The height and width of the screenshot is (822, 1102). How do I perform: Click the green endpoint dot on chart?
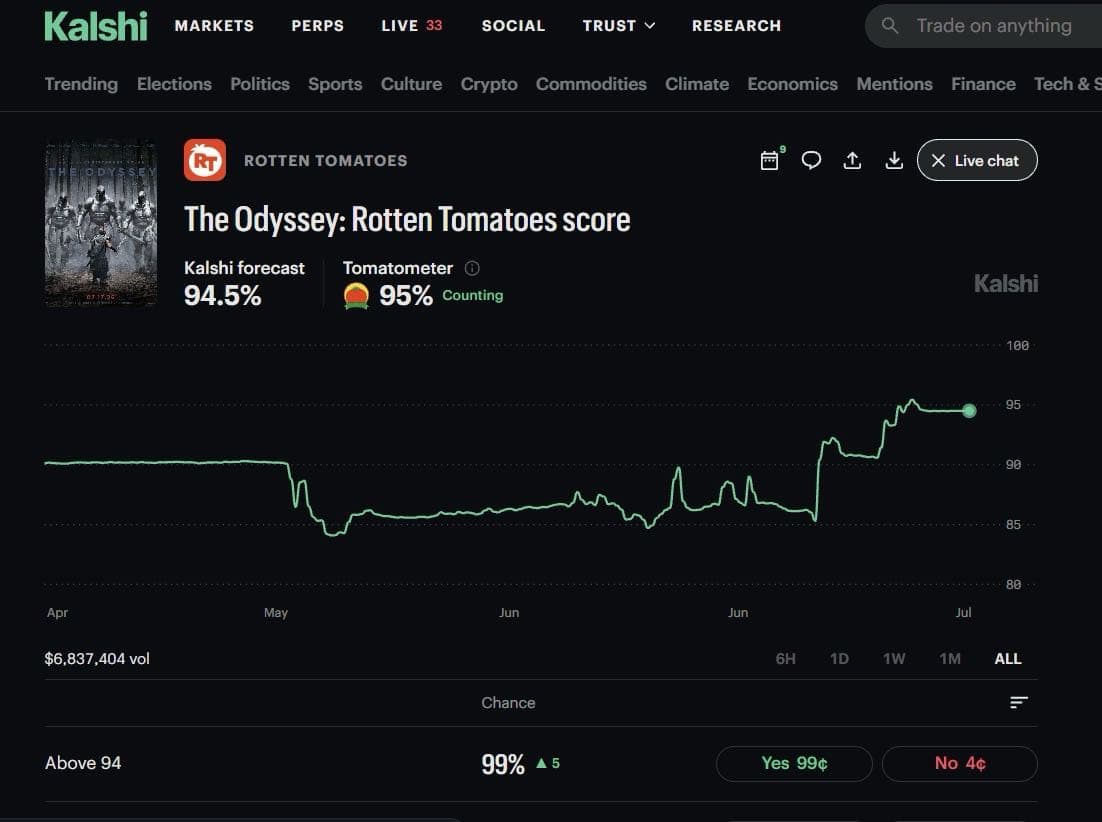pyautogui.click(x=969, y=411)
